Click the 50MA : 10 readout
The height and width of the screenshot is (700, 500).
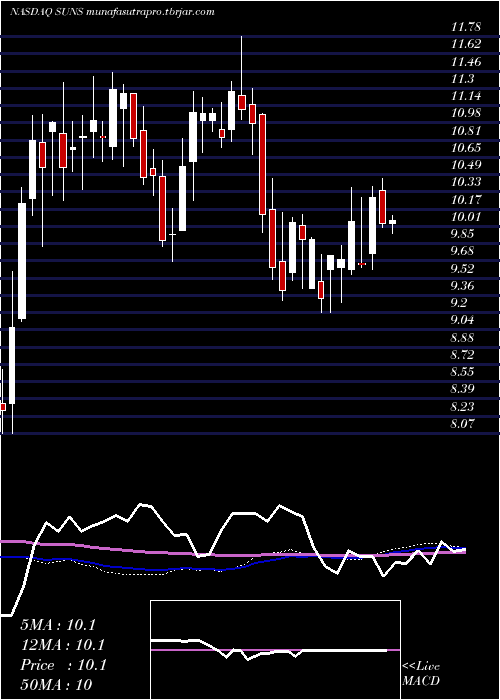click(56, 685)
